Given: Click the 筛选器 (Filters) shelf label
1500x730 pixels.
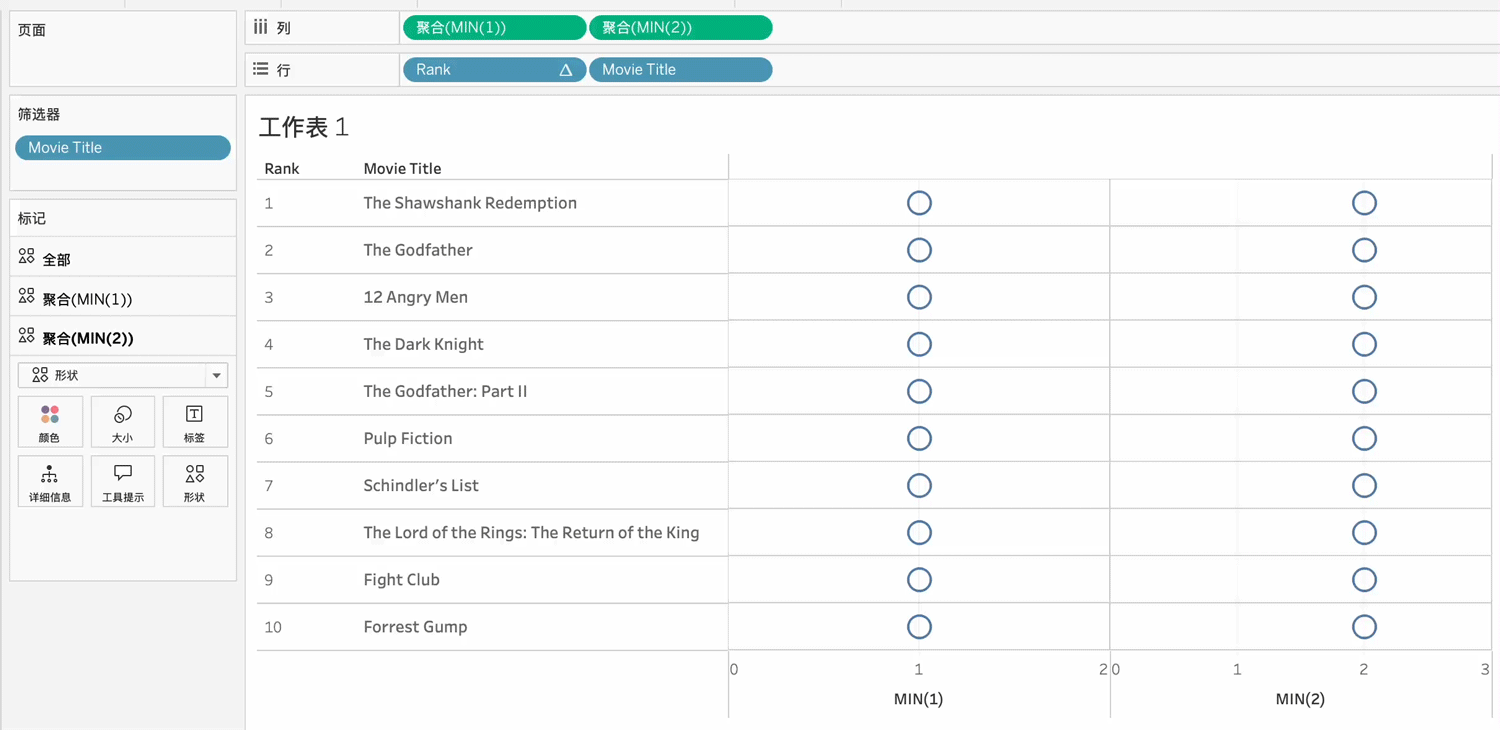Looking at the screenshot, I should pos(39,115).
